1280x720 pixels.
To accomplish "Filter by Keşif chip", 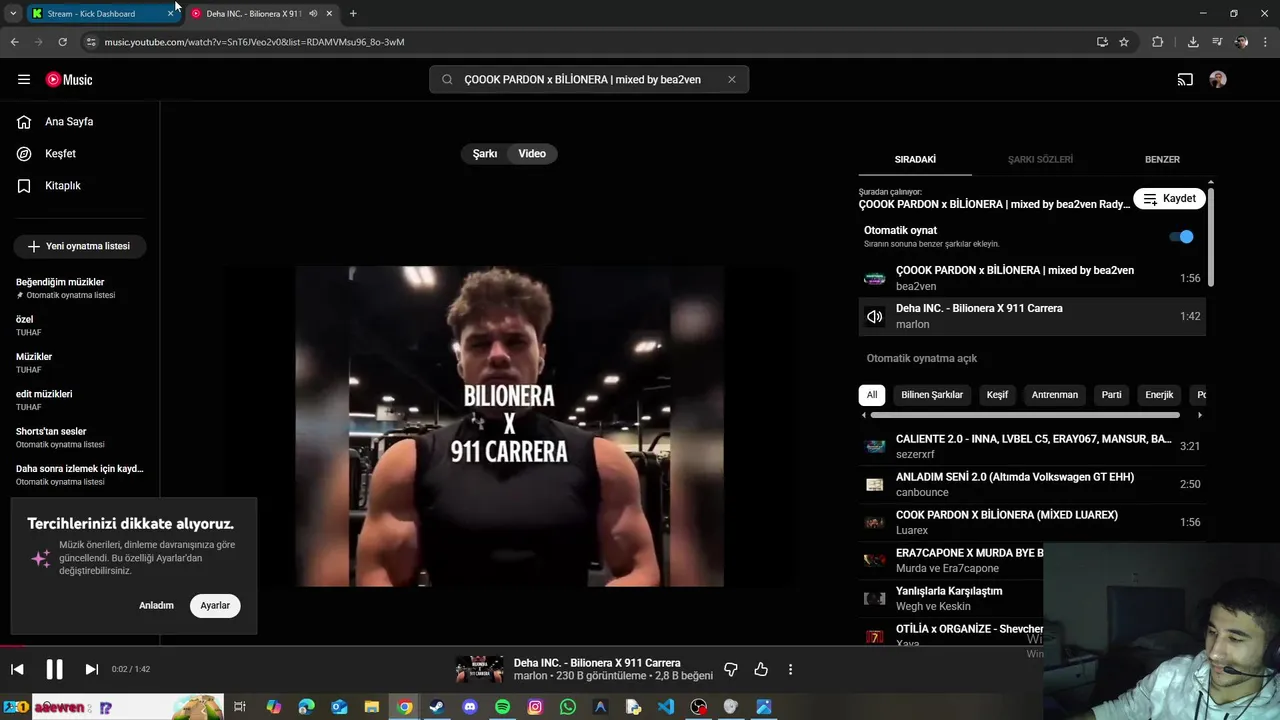I will 997,395.
